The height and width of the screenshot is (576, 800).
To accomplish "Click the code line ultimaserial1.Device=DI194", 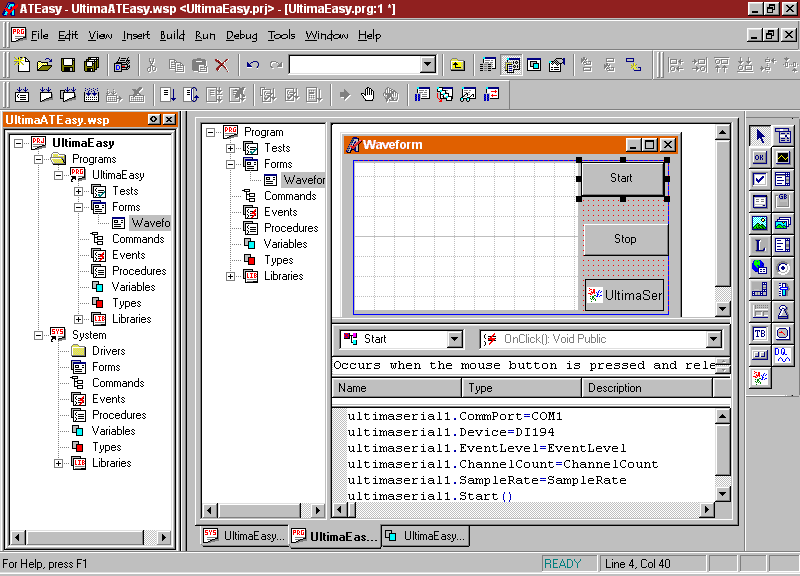I will (x=451, y=432).
